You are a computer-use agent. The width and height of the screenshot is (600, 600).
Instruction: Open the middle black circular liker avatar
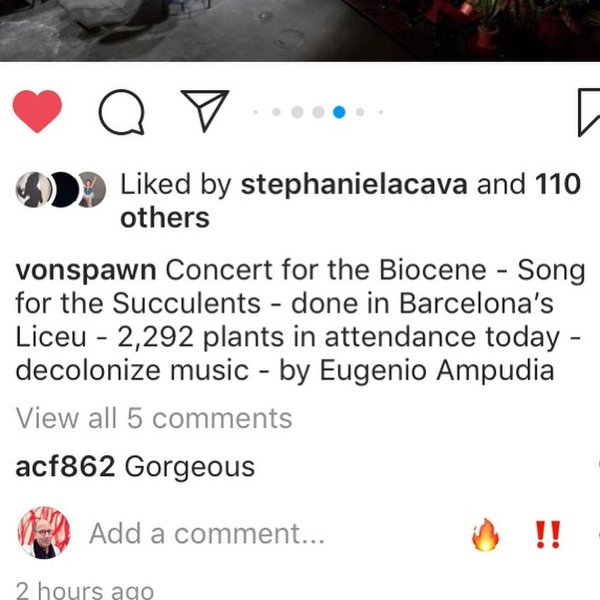pos(64,189)
